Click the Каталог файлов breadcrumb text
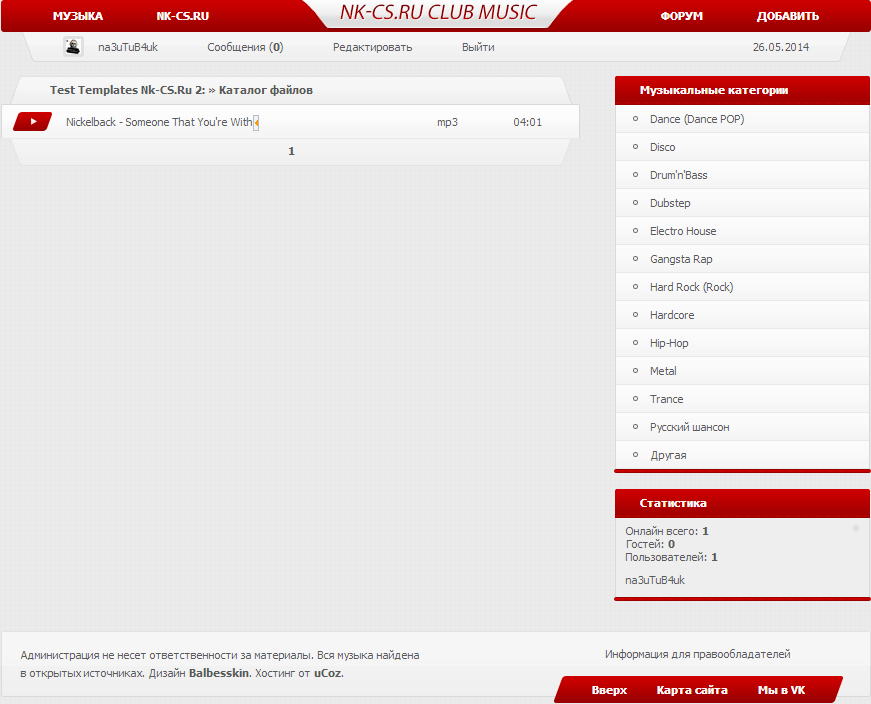Image resolution: width=871 pixels, height=704 pixels. tap(266, 90)
